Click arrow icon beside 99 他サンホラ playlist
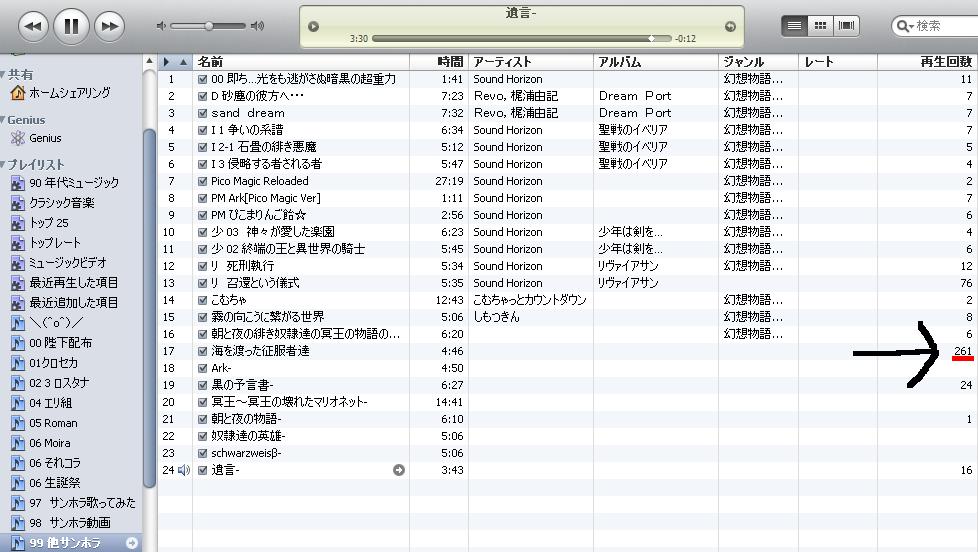Screen dimensions: 978x552 132,543
